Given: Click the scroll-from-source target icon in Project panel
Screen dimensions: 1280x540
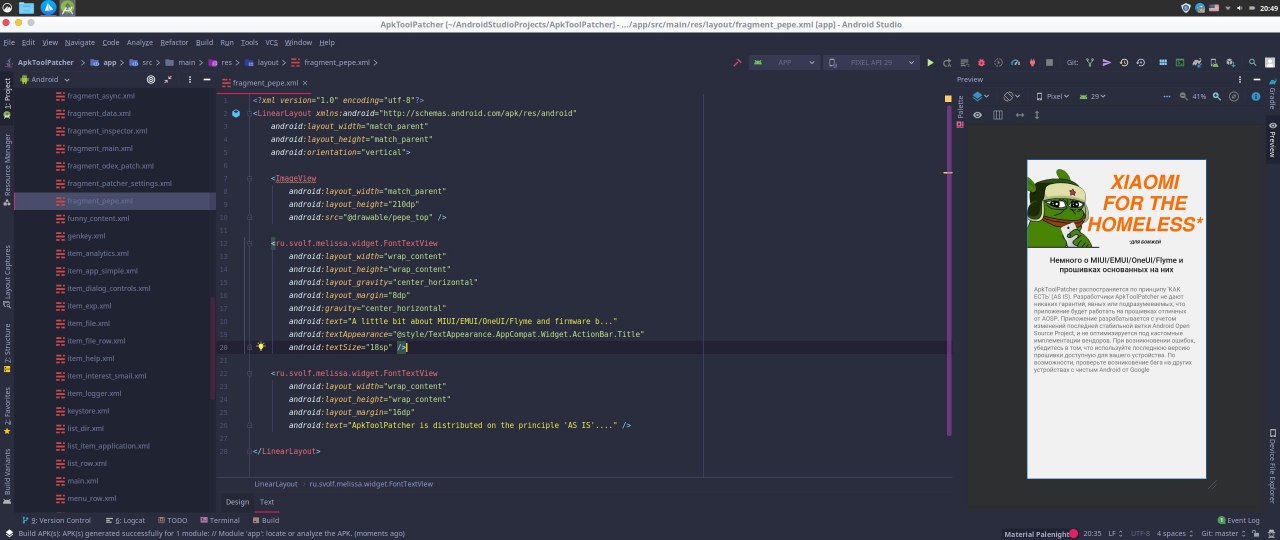Looking at the screenshot, I should [151, 79].
